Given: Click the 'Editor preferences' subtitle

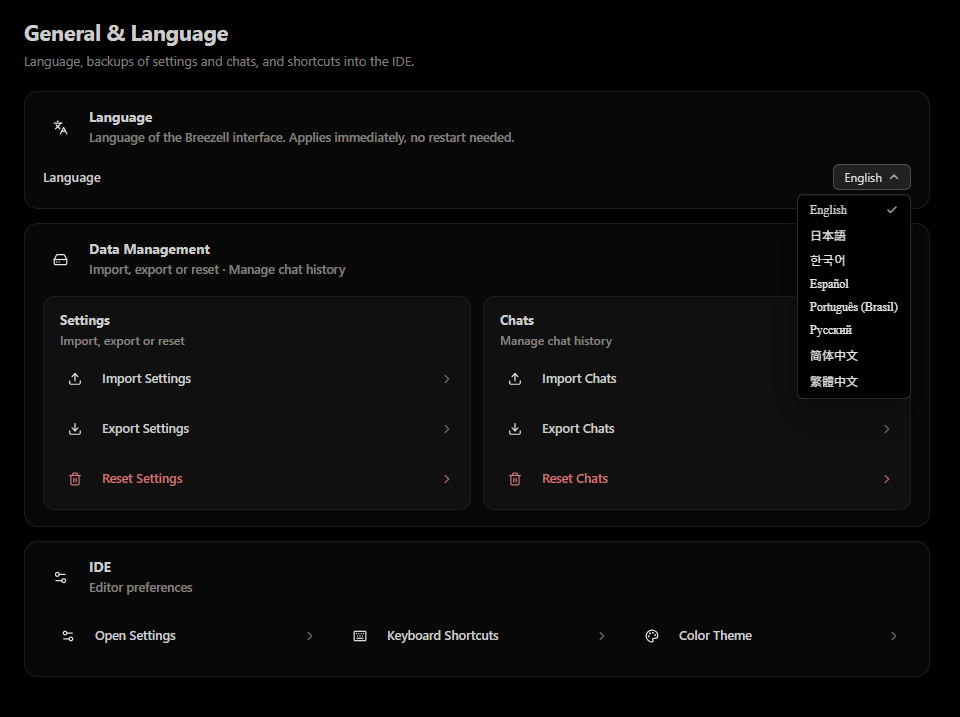Looking at the screenshot, I should click(141, 588).
